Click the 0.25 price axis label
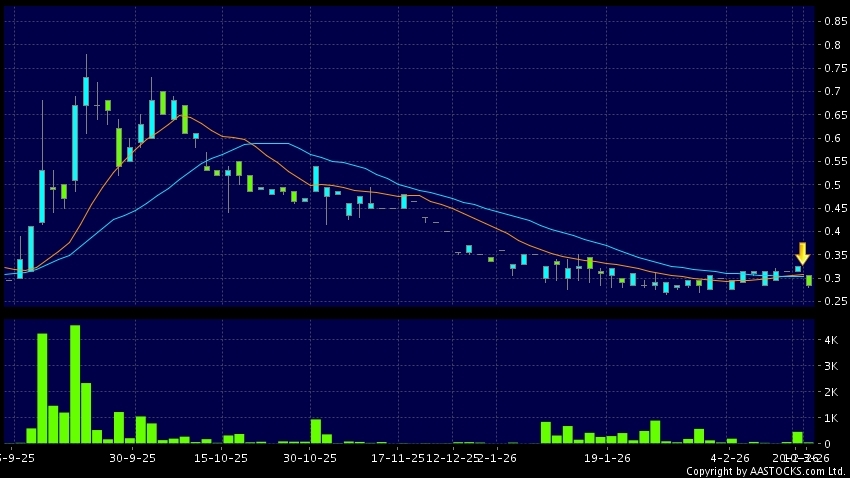Image resolution: width=850 pixels, height=478 pixels. 831,302
